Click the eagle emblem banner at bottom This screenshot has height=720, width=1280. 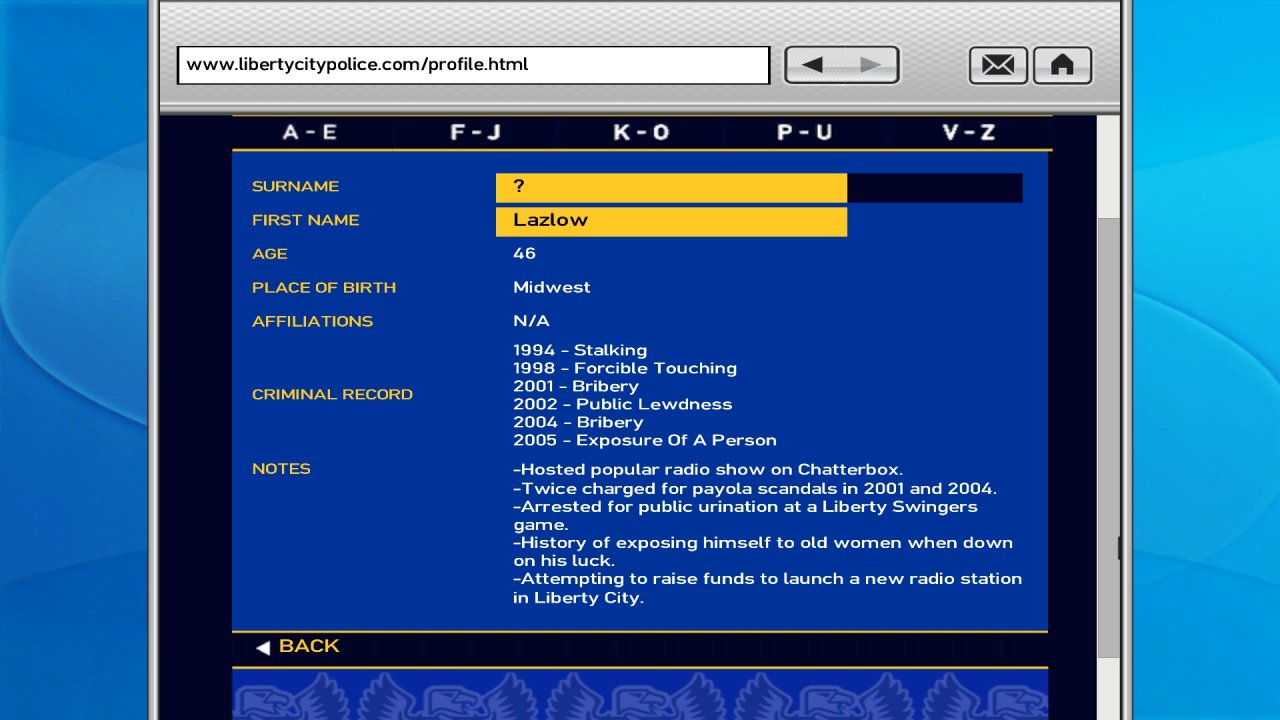coord(640,695)
